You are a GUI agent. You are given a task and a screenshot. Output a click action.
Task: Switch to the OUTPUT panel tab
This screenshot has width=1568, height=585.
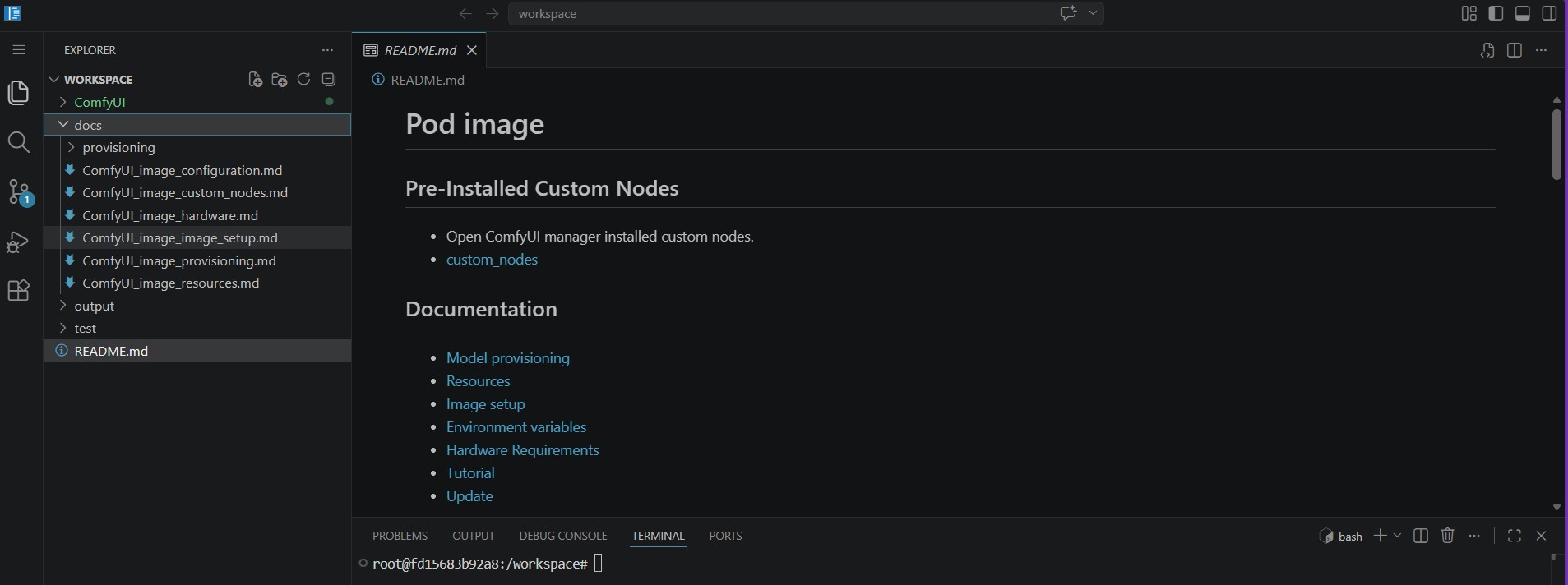[x=474, y=536]
